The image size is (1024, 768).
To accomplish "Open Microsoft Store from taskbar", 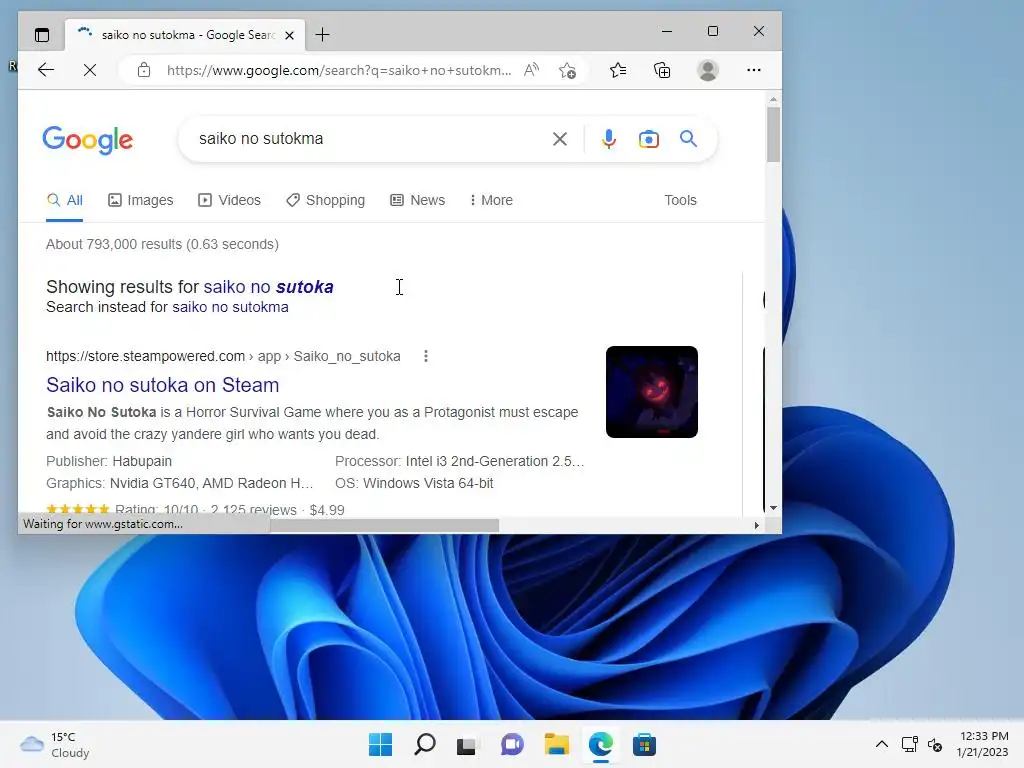I will coord(645,744).
